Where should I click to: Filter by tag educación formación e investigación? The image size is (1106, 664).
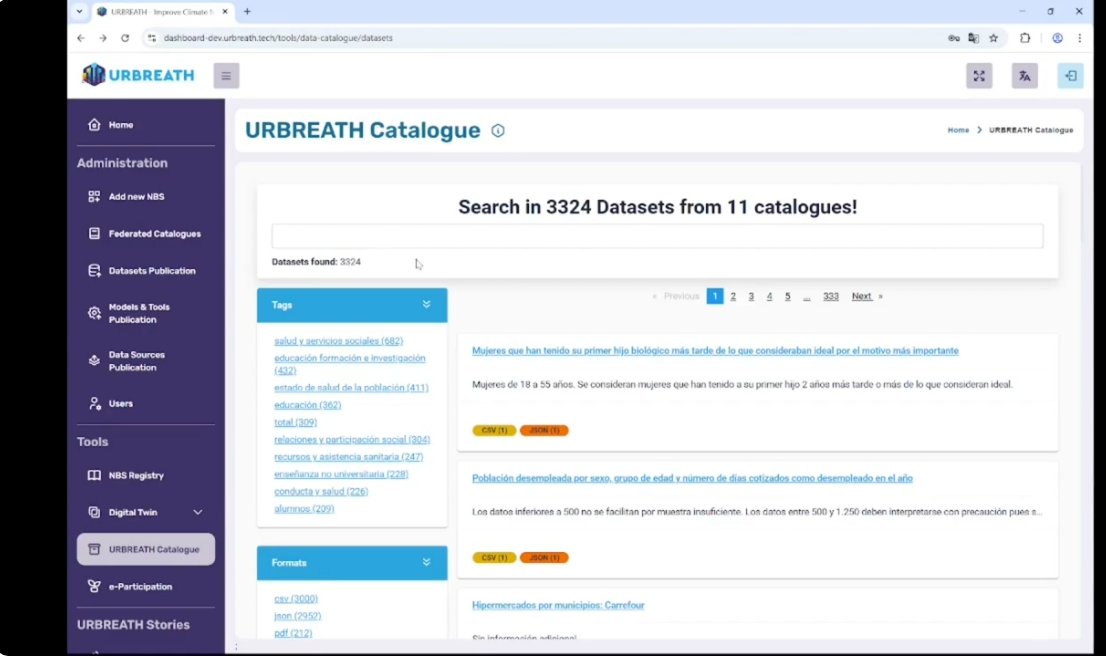pyautogui.click(x=350, y=364)
